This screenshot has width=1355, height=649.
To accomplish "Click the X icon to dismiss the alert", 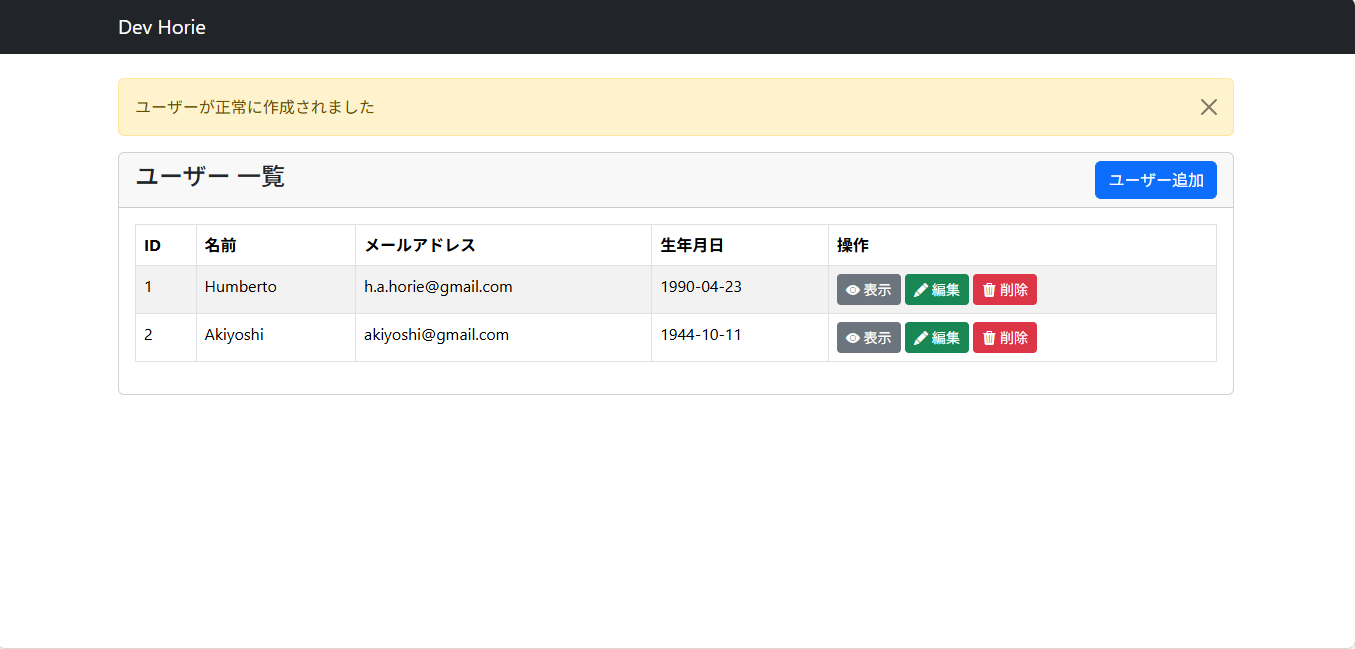I will pyautogui.click(x=1208, y=106).
